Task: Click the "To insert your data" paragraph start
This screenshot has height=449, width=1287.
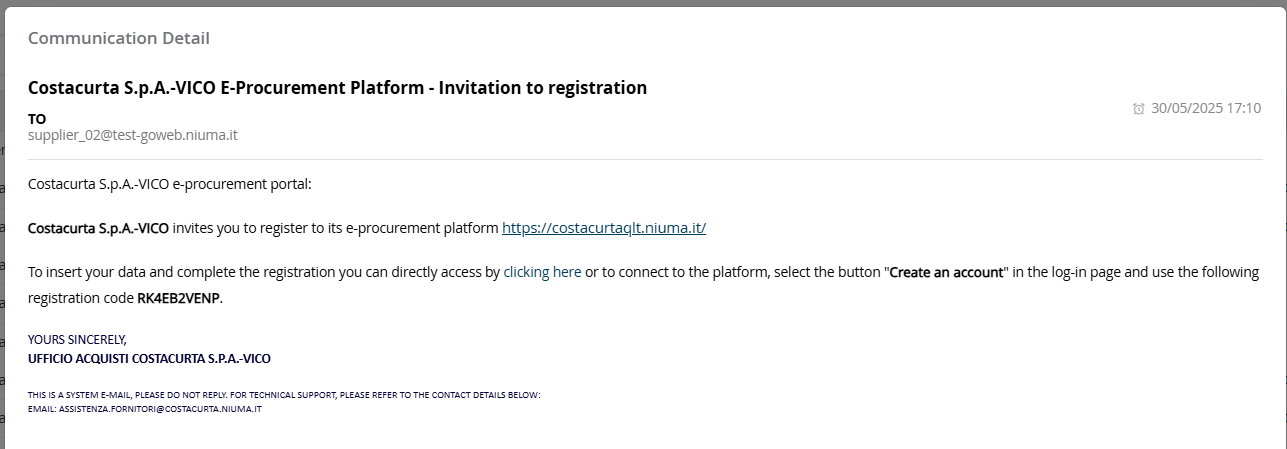Action: (100, 271)
